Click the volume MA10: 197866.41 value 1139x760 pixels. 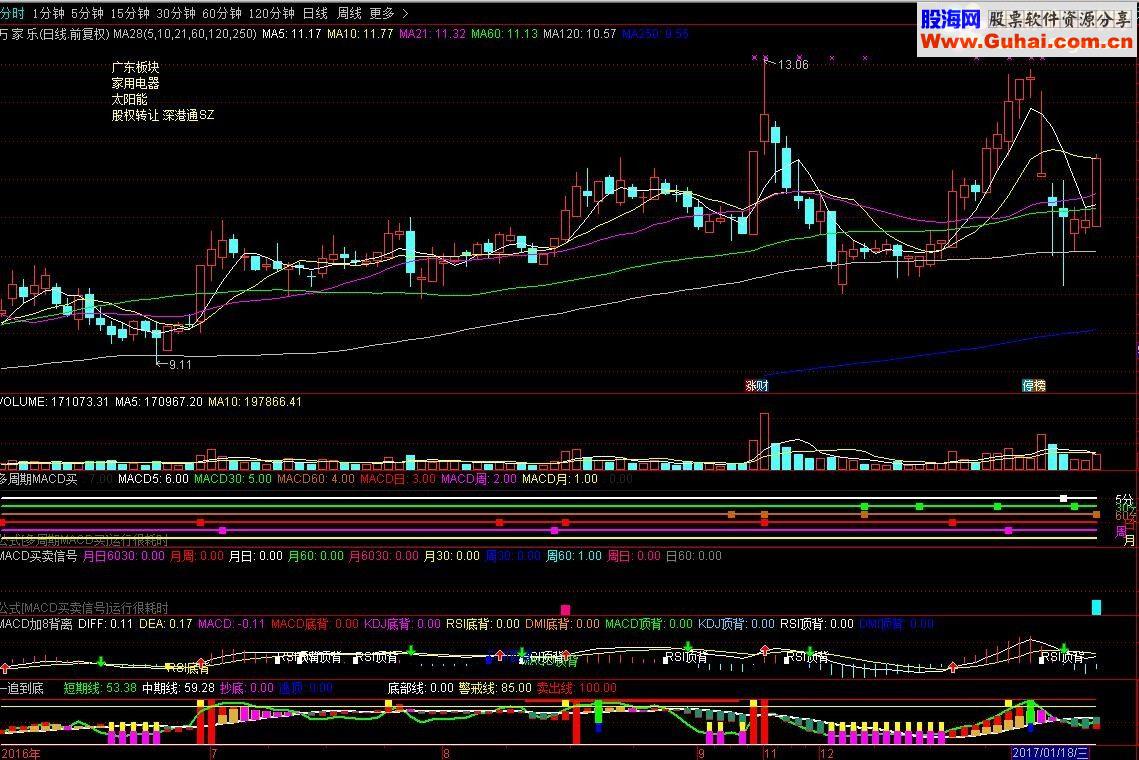[254, 402]
